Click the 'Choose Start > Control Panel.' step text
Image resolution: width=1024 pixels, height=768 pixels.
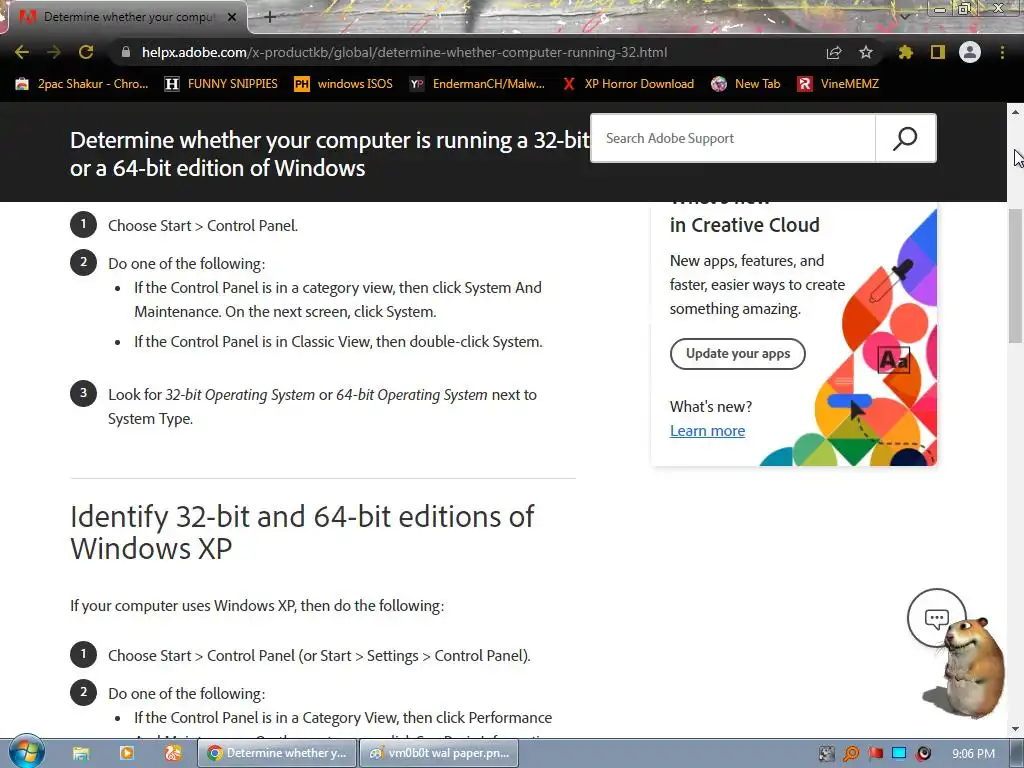(202, 226)
